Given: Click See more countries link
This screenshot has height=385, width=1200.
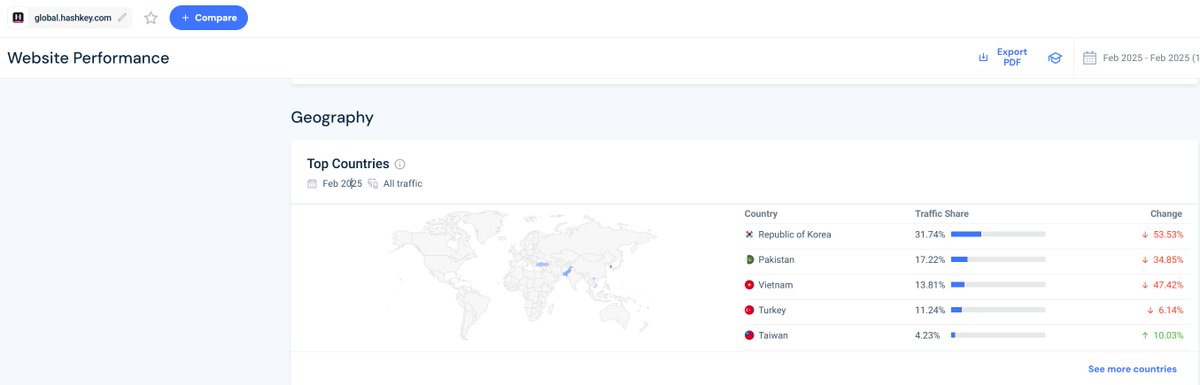Looking at the screenshot, I should pyautogui.click(x=1132, y=369).
